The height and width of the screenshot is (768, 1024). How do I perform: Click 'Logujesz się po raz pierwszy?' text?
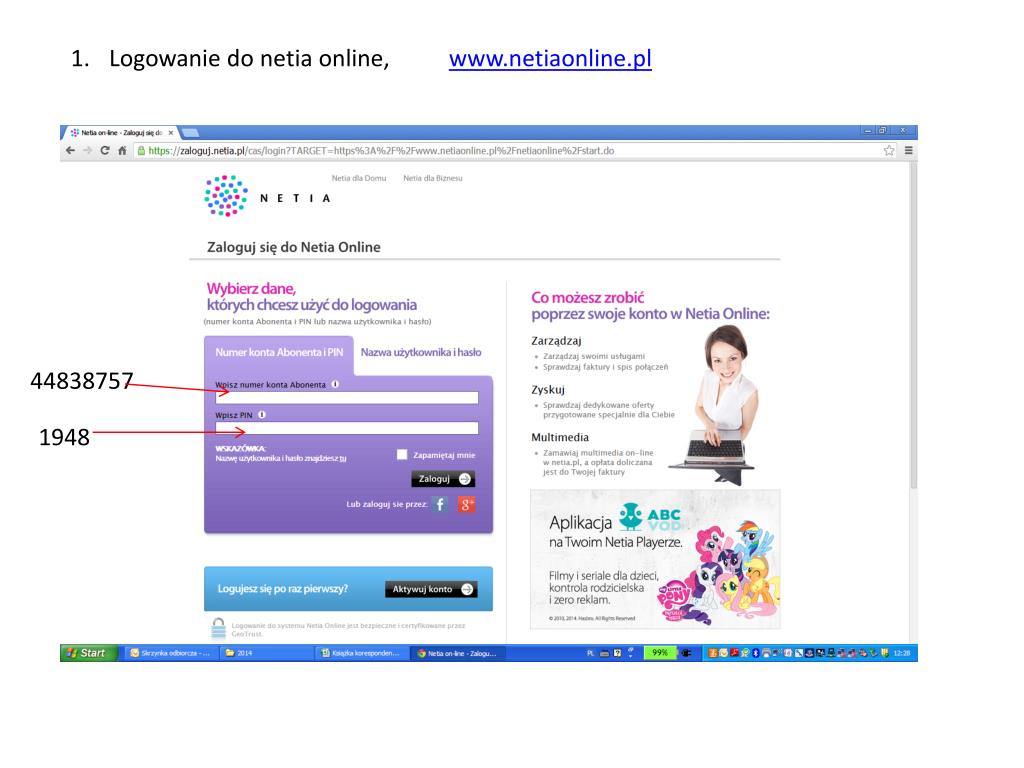(x=283, y=589)
